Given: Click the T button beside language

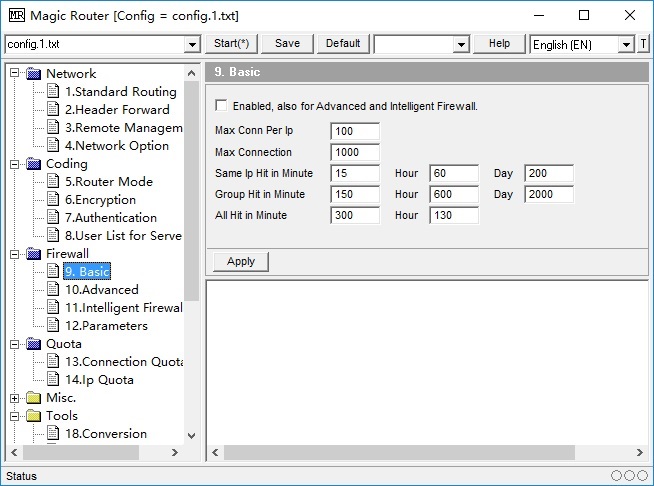Looking at the screenshot, I should coord(643,44).
